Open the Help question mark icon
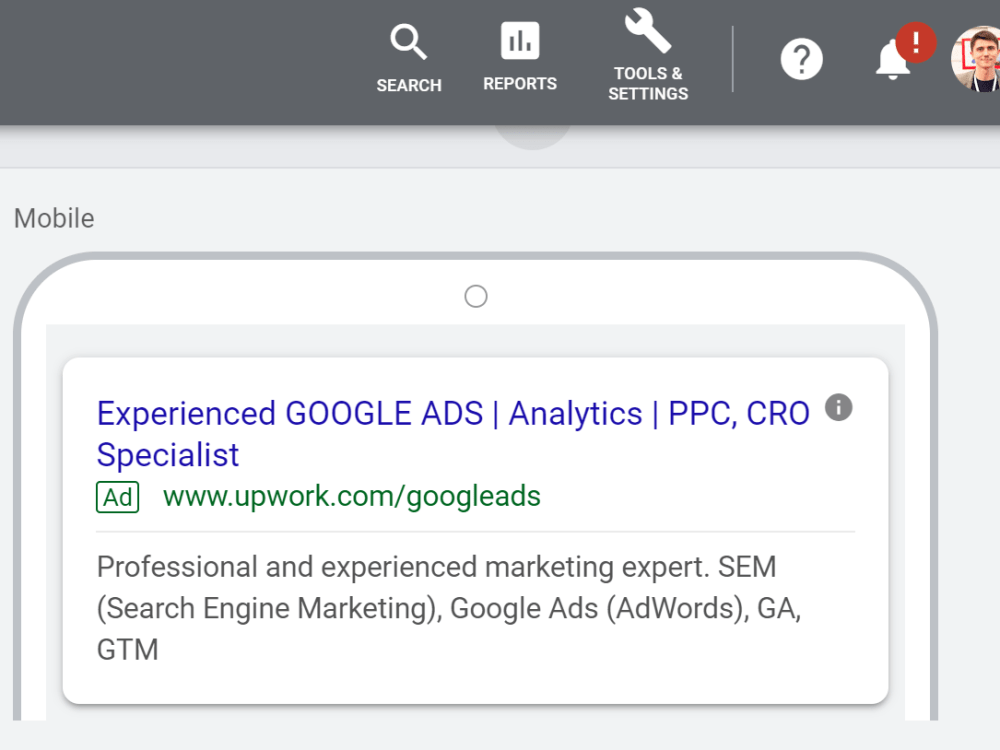Image resolution: width=1000 pixels, height=750 pixels. (x=802, y=59)
